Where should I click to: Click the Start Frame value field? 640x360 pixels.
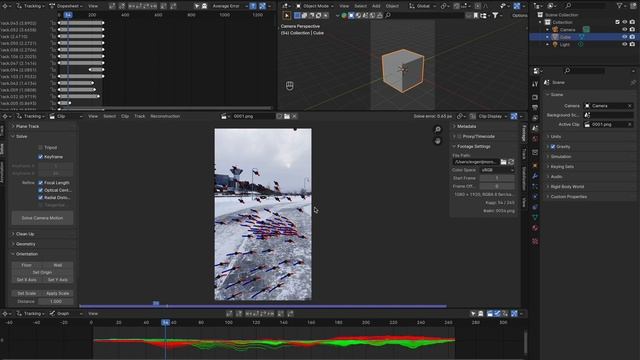[x=497, y=178]
